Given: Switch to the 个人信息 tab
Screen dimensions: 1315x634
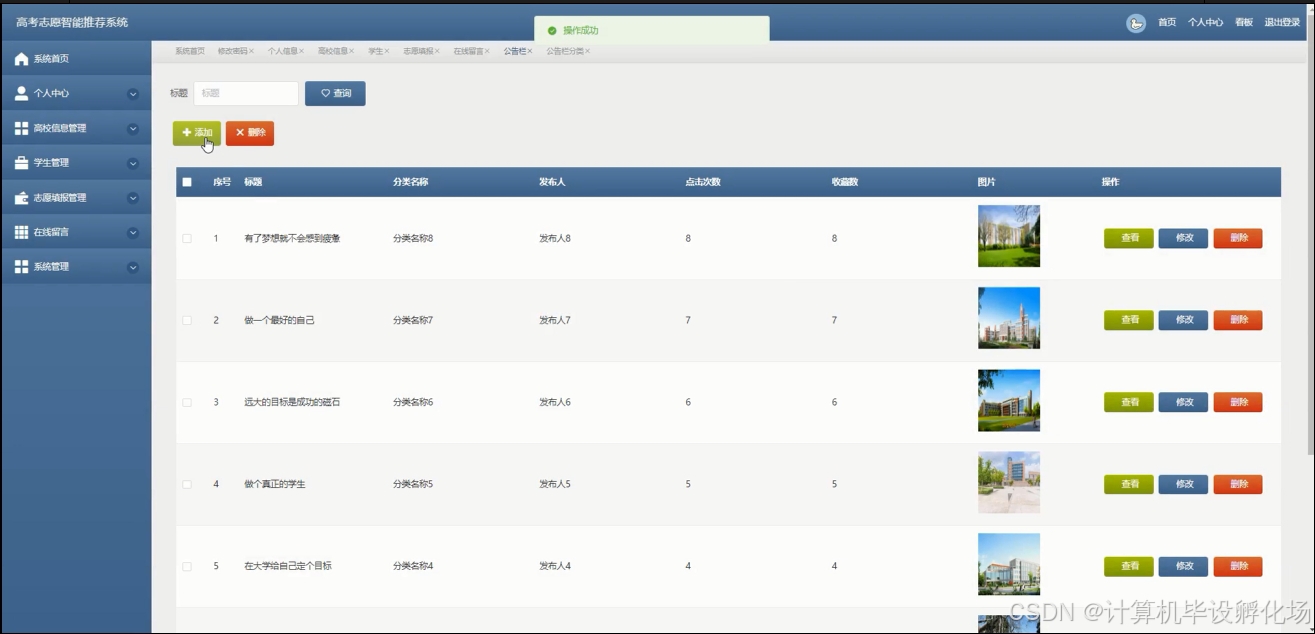Looking at the screenshot, I should (282, 51).
